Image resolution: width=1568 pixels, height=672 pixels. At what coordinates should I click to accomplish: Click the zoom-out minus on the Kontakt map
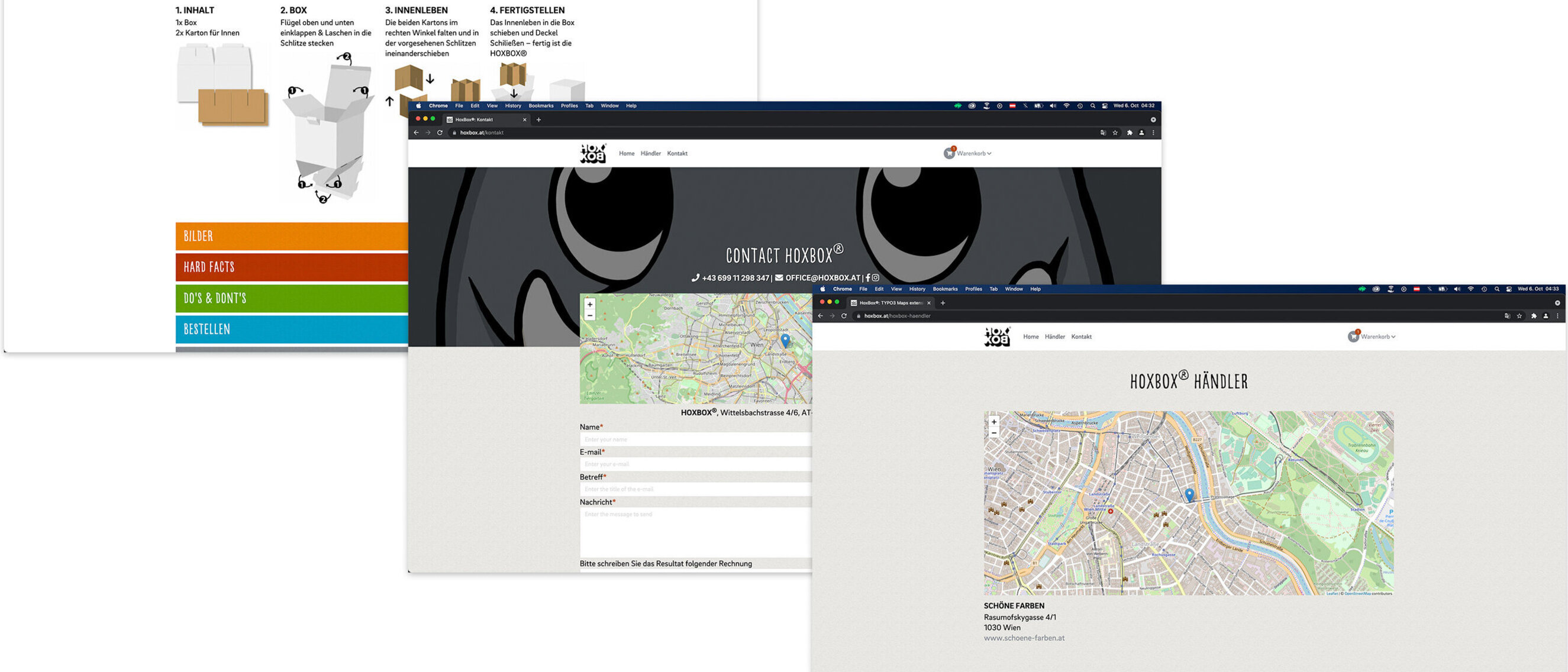click(x=589, y=315)
